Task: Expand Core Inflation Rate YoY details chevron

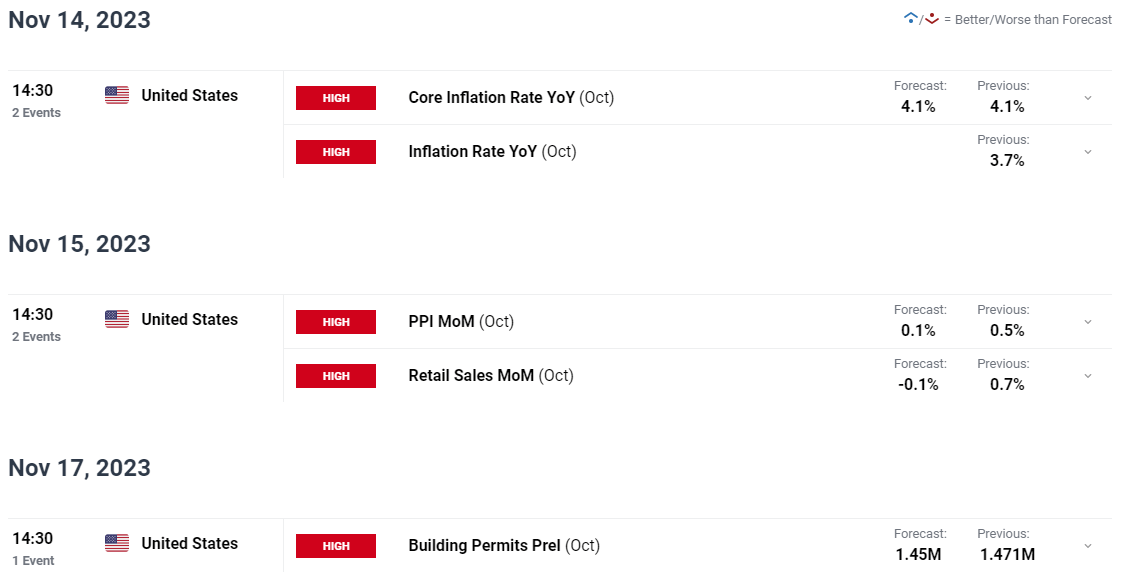Action: pos(1088,98)
